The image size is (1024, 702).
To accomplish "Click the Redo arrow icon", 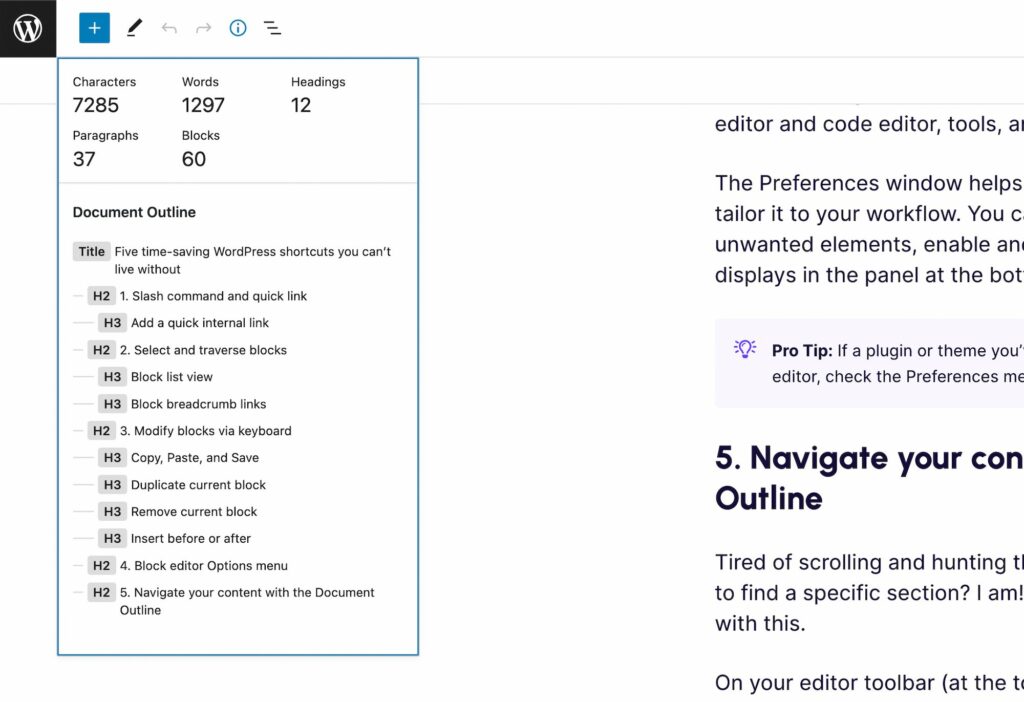I will pos(204,28).
